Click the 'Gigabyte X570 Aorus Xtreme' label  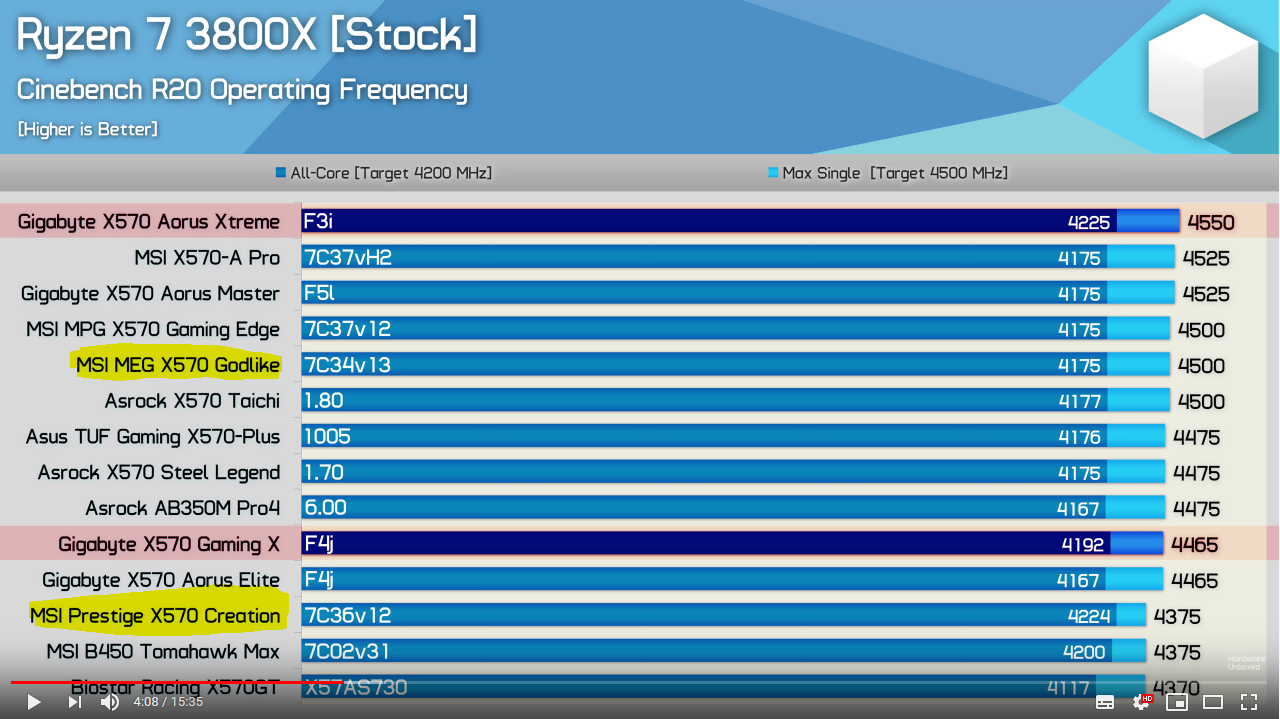[x=149, y=222]
